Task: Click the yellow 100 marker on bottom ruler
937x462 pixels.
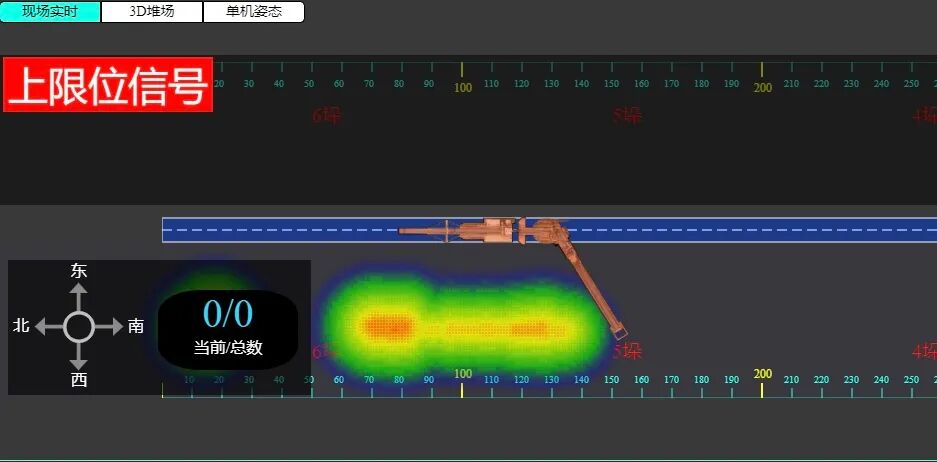Action: click(x=463, y=374)
